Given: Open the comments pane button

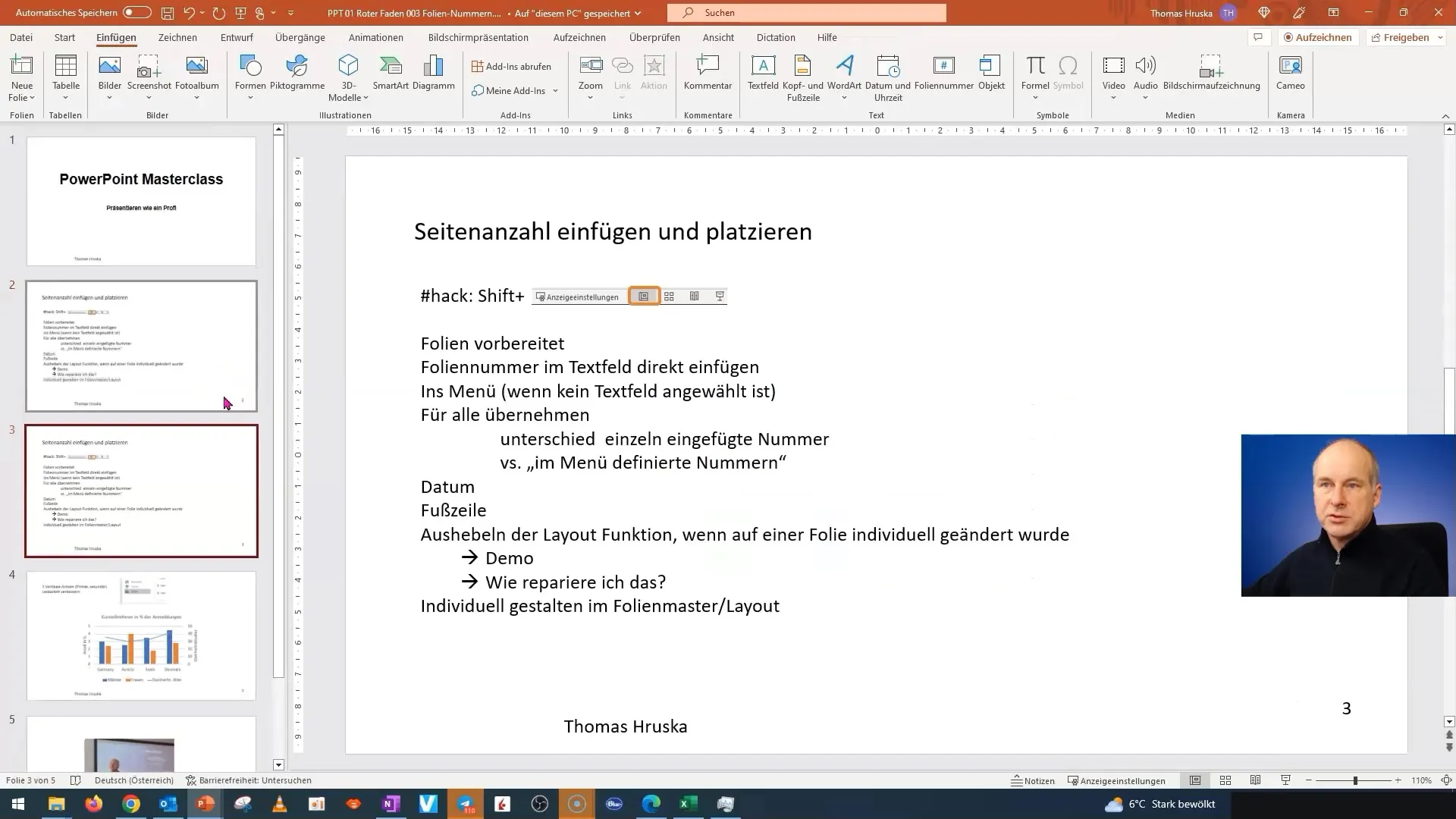Looking at the screenshot, I should (x=1258, y=37).
